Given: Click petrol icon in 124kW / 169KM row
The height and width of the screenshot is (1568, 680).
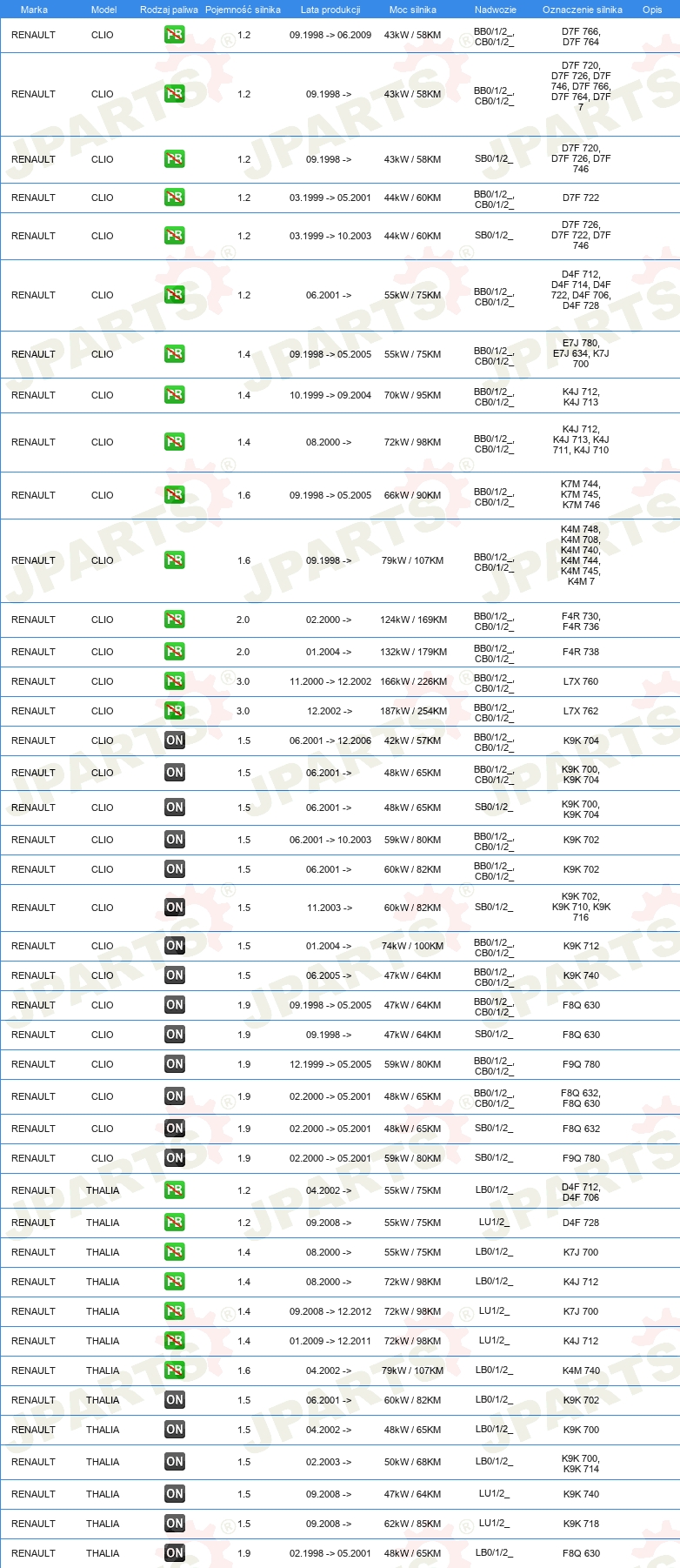Looking at the screenshot, I should pyautogui.click(x=175, y=620).
